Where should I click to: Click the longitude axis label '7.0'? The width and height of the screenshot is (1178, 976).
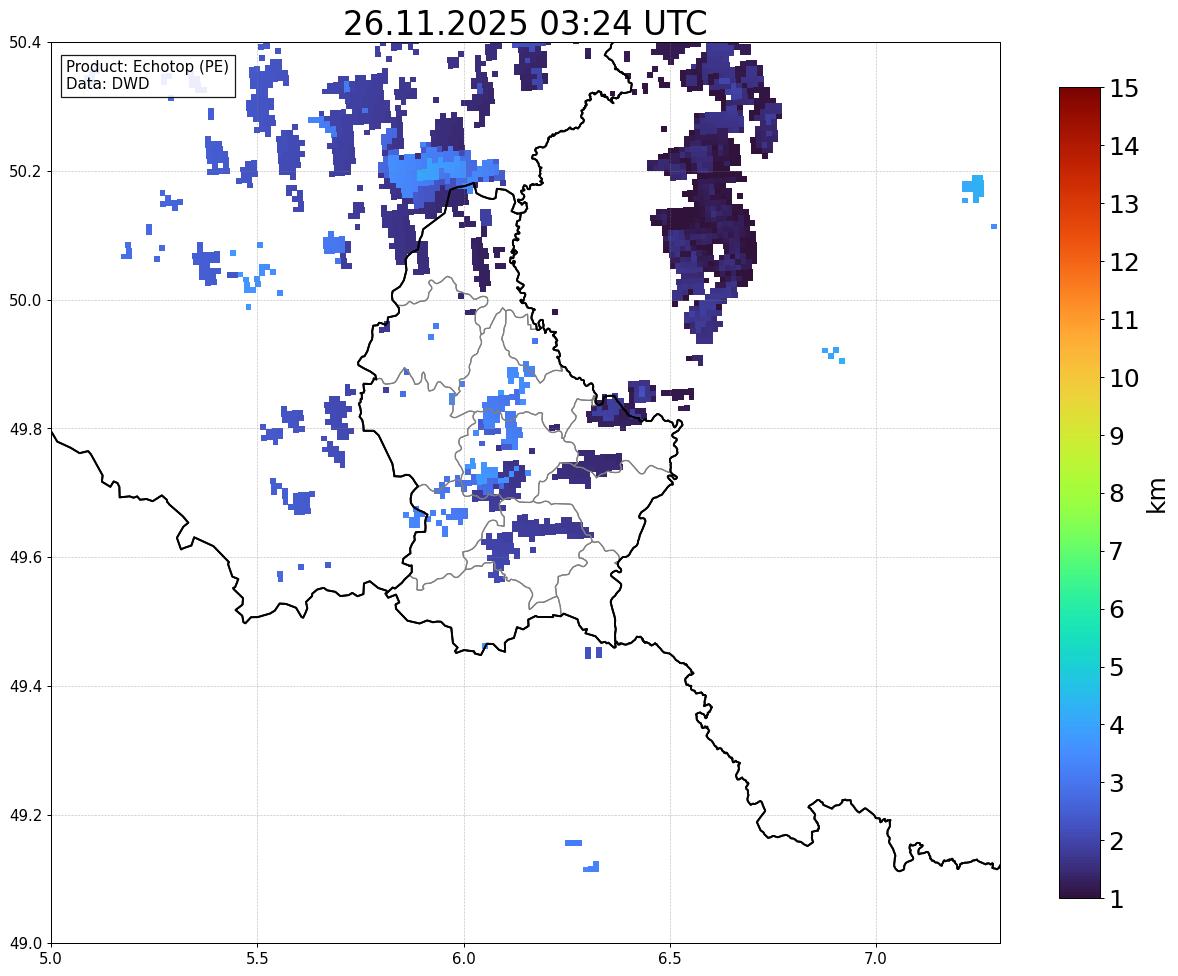[876, 959]
